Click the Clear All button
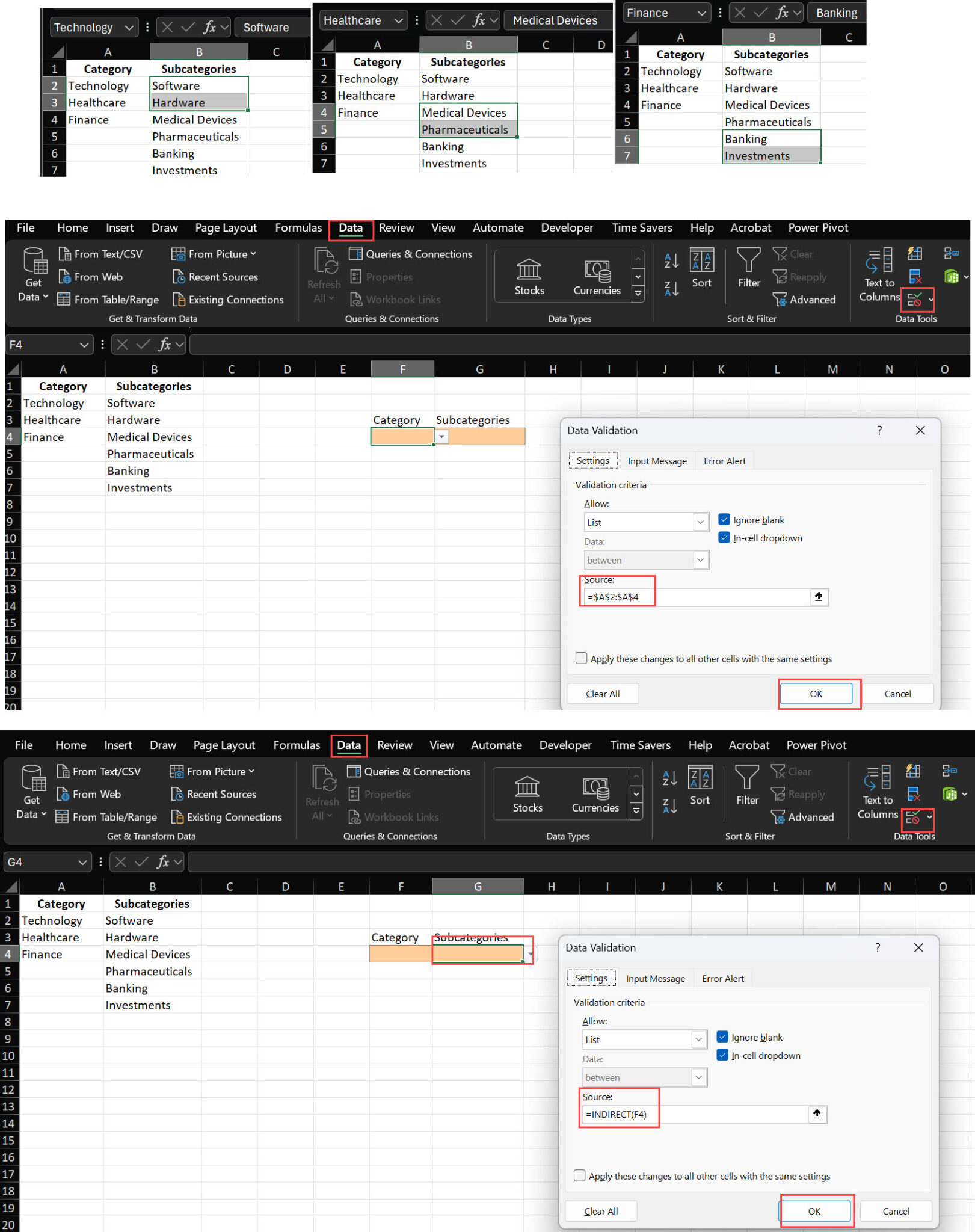Screen dimensions: 975x1232 pyautogui.click(x=602, y=693)
